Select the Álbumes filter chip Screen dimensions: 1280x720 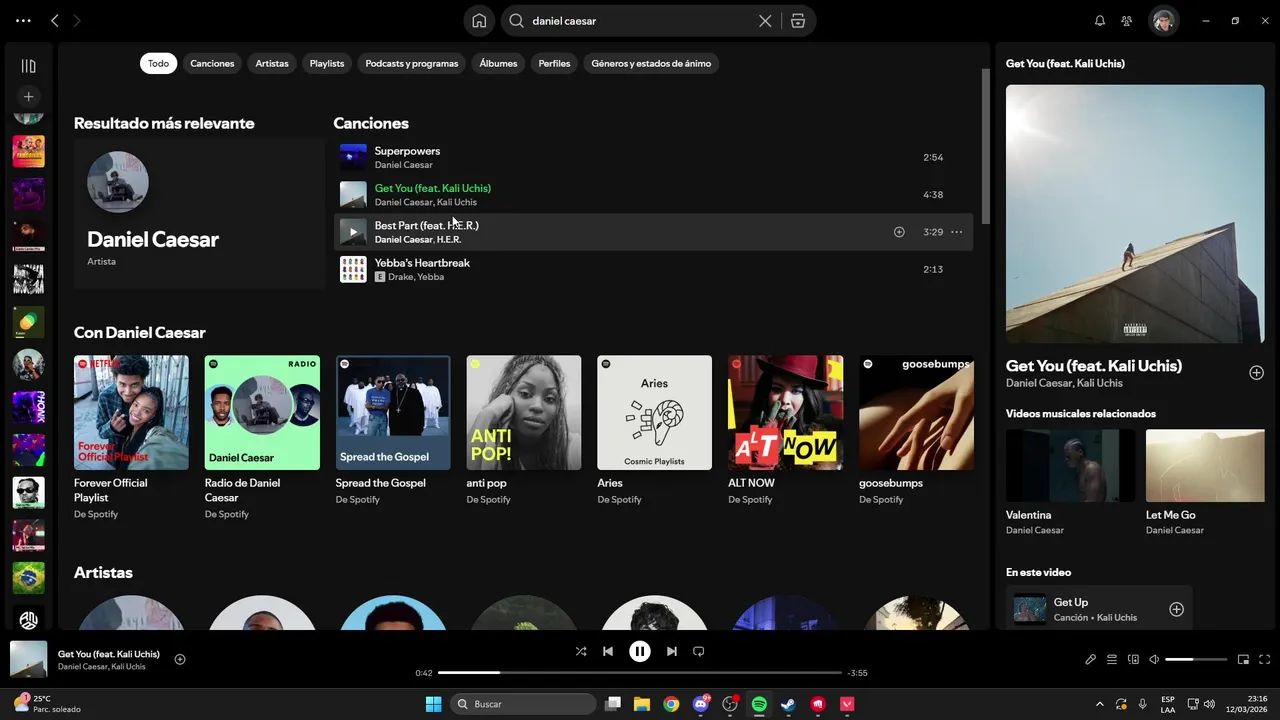tap(498, 63)
